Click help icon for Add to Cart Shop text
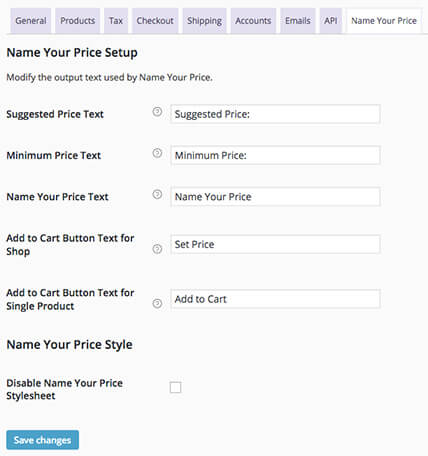428x456 pixels. click(x=157, y=249)
